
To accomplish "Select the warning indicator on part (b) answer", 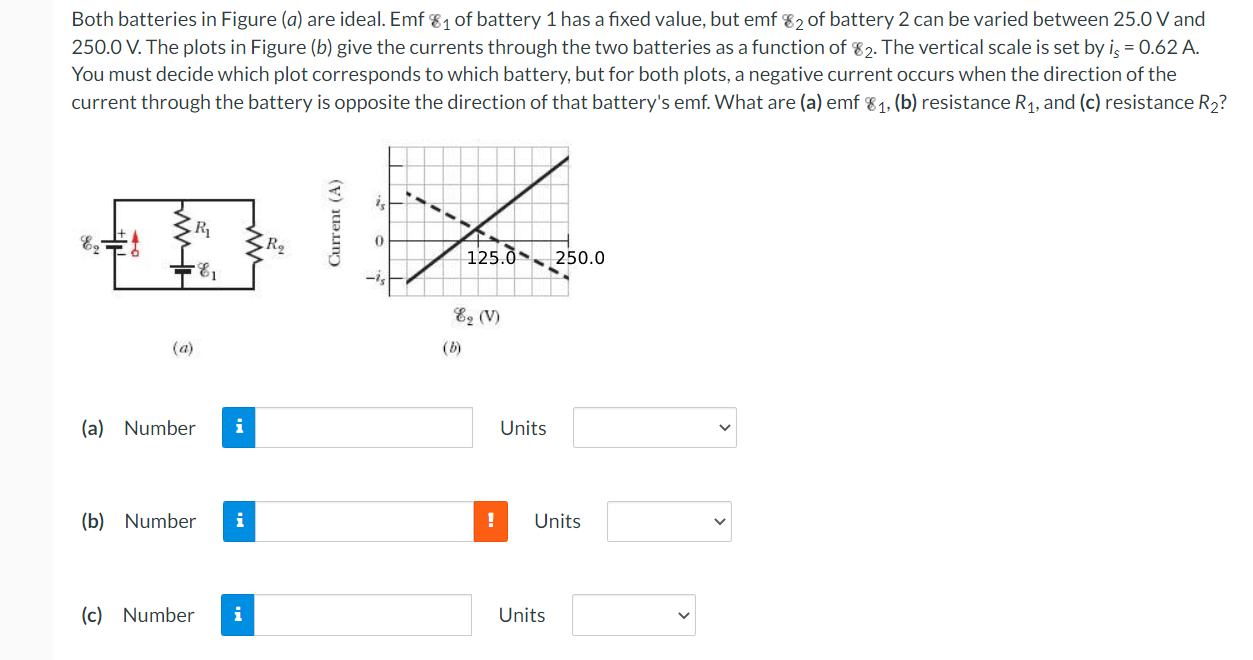I will [x=489, y=521].
